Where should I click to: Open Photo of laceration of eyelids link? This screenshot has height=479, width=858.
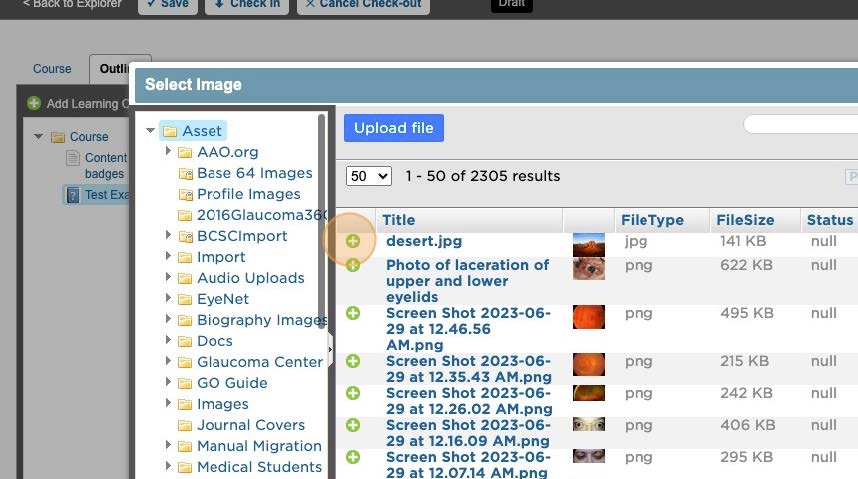pyautogui.click(x=467, y=281)
